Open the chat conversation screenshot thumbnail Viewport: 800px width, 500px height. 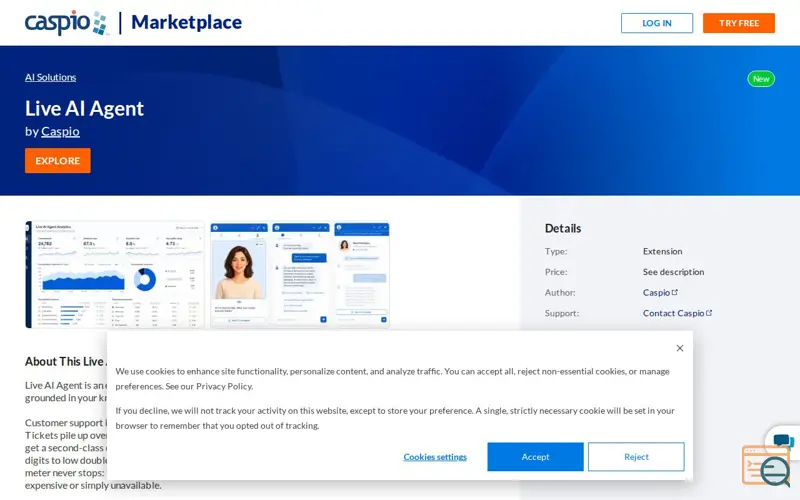(301, 274)
